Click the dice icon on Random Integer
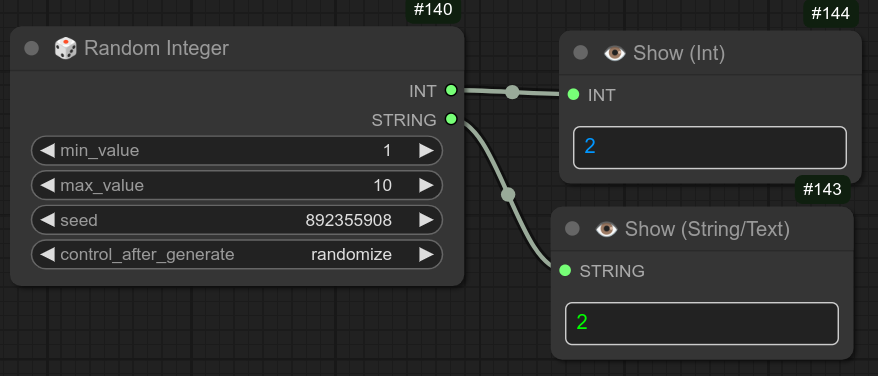The height and width of the screenshot is (376, 878). pos(66,48)
